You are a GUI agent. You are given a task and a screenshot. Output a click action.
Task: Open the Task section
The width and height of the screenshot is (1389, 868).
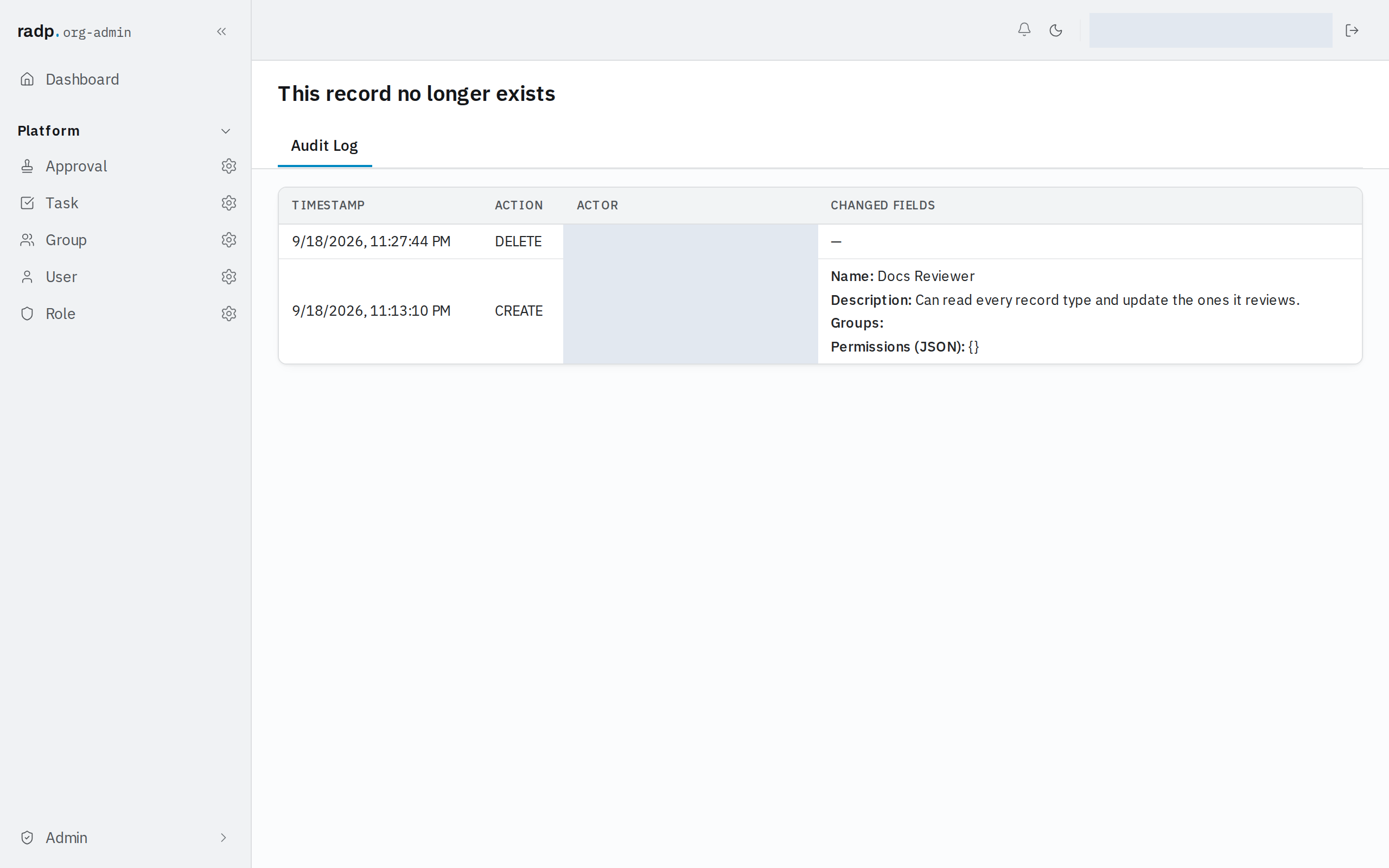coord(62,203)
